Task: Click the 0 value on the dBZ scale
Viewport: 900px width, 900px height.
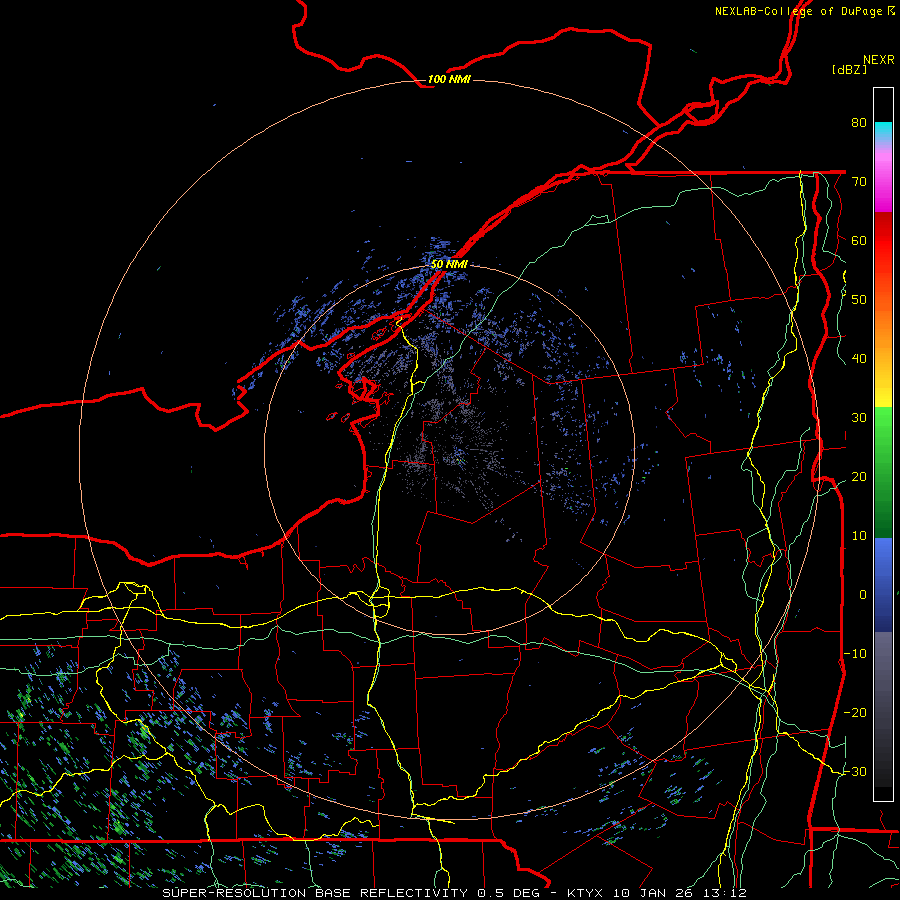Action: 863,595
